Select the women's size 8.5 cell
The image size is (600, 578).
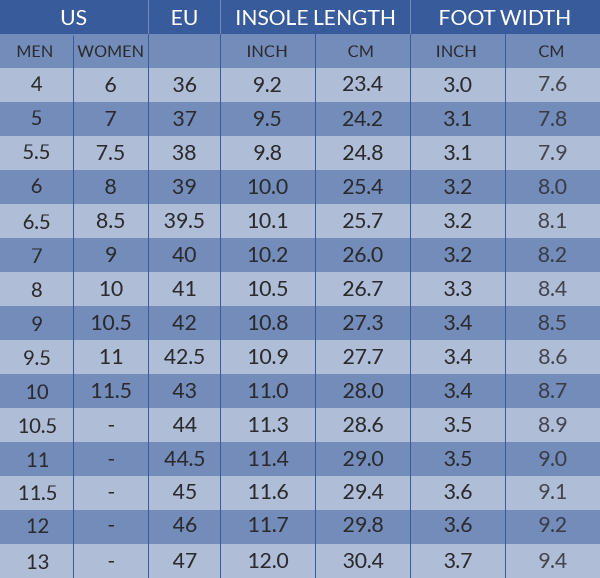click(111, 221)
